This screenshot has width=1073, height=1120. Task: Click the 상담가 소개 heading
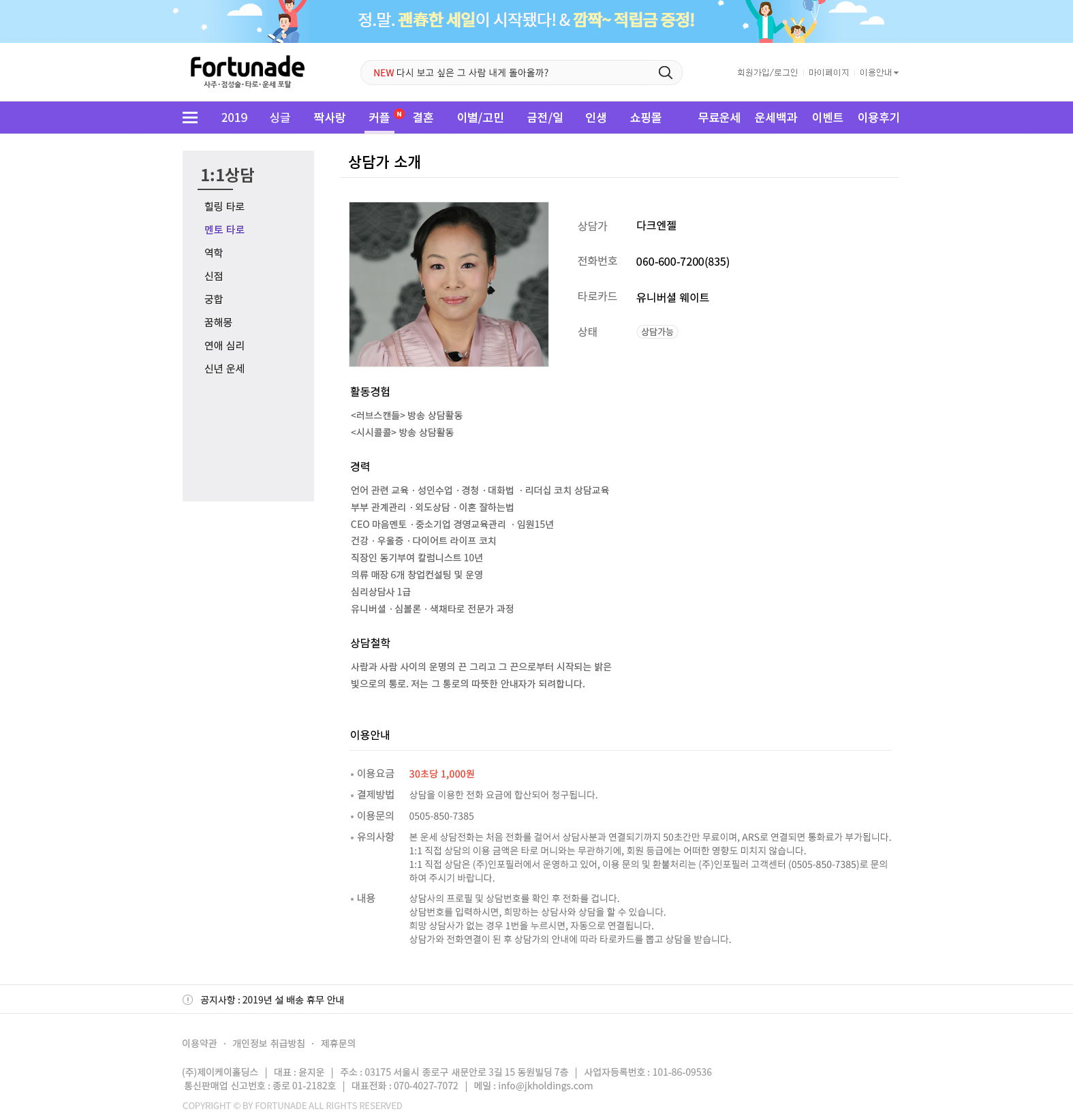pyautogui.click(x=384, y=162)
